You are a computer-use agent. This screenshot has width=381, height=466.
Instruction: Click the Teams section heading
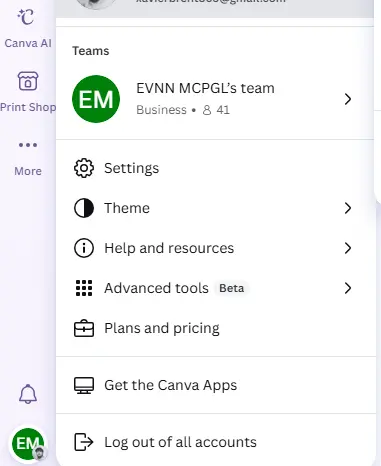[91, 51]
